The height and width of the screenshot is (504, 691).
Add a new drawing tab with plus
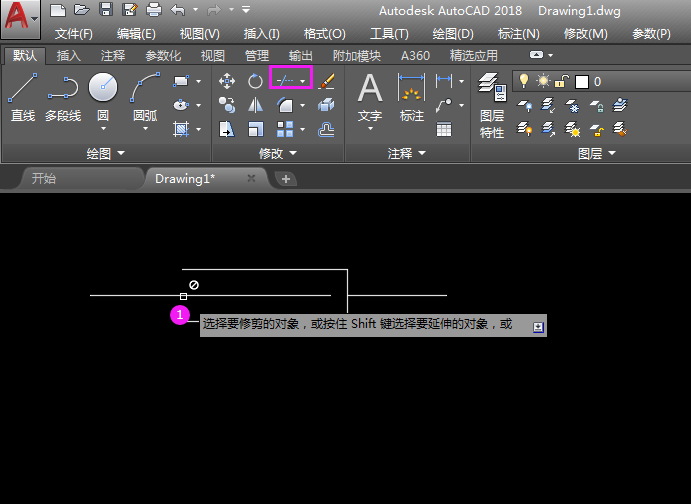(x=286, y=179)
